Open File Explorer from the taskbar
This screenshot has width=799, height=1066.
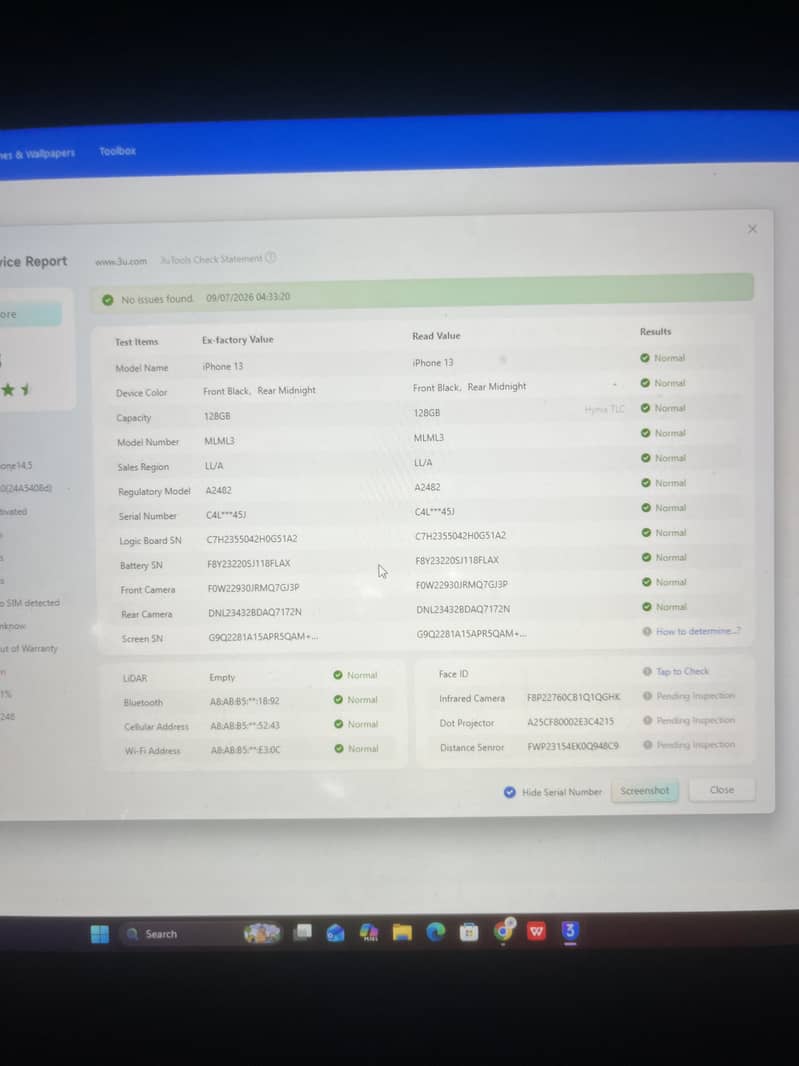(x=402, y=932)
